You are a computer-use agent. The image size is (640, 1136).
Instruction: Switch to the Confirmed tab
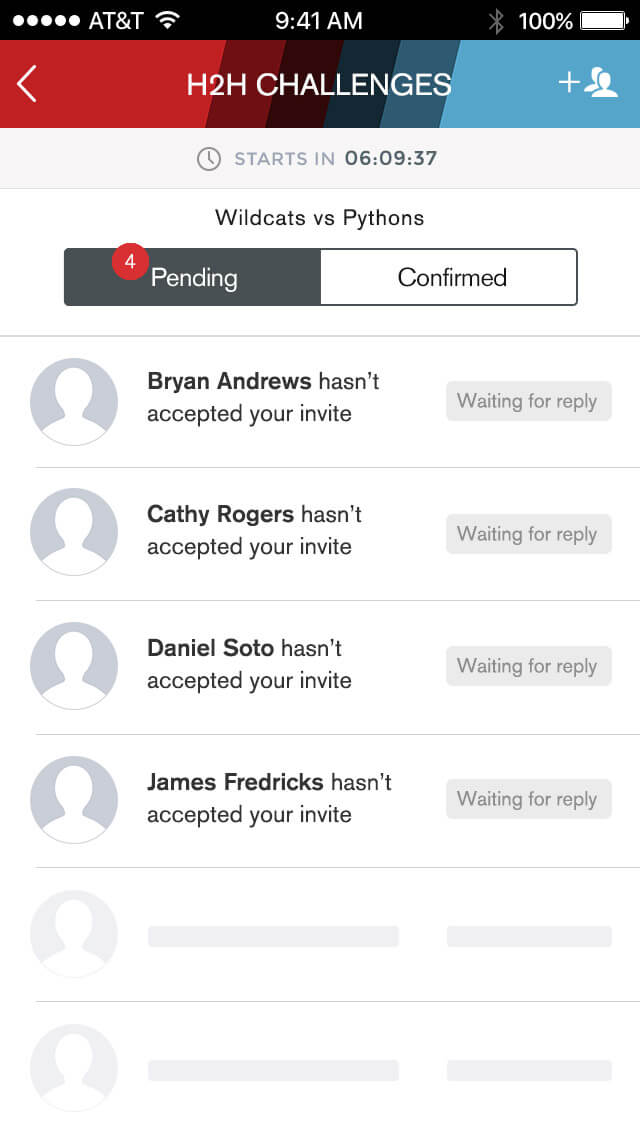(451, 277)
